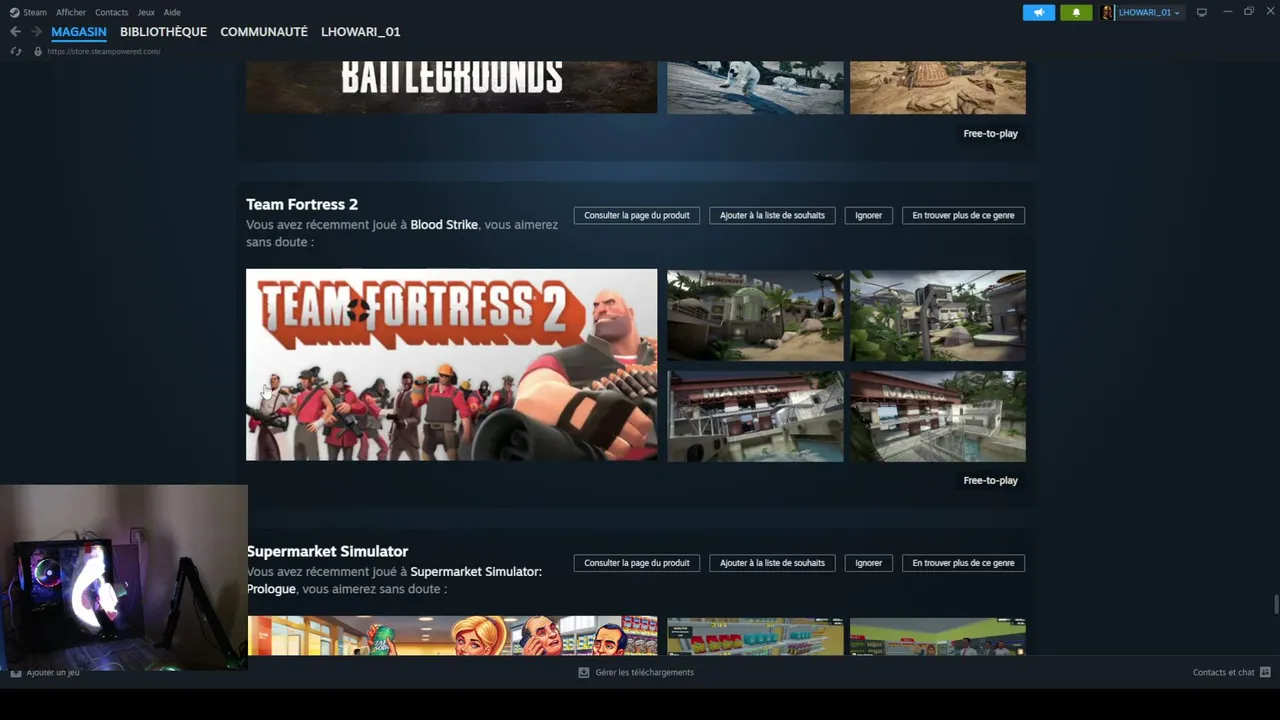Click the downloads icon in bottom bar
1280x720 pixels.
(584, 672)
